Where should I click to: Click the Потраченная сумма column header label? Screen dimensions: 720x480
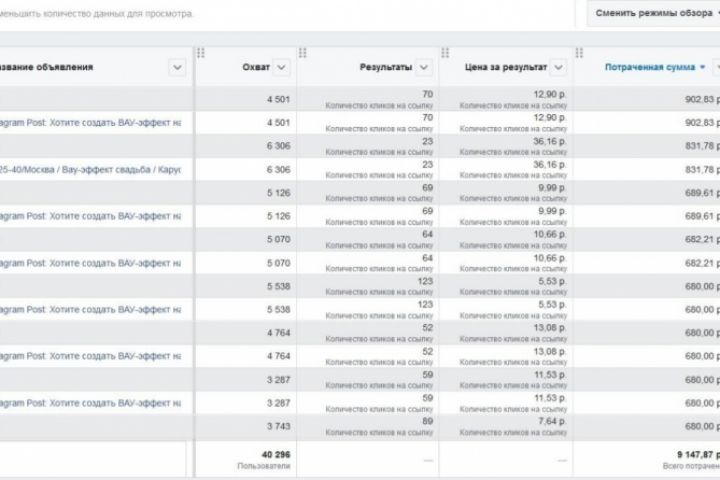(x=650, y=67)
